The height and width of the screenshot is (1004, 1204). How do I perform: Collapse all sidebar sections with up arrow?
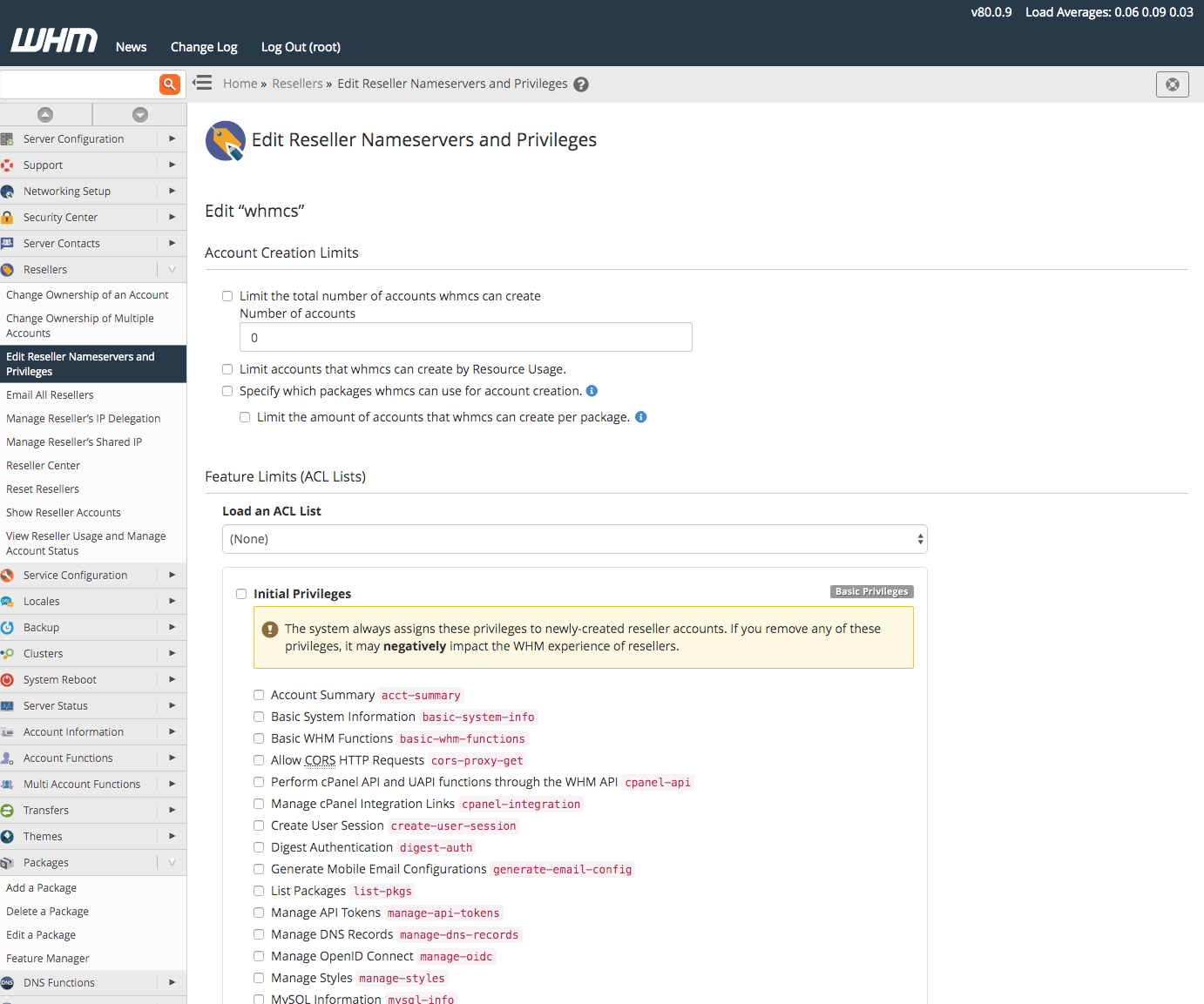click(45, 114)
